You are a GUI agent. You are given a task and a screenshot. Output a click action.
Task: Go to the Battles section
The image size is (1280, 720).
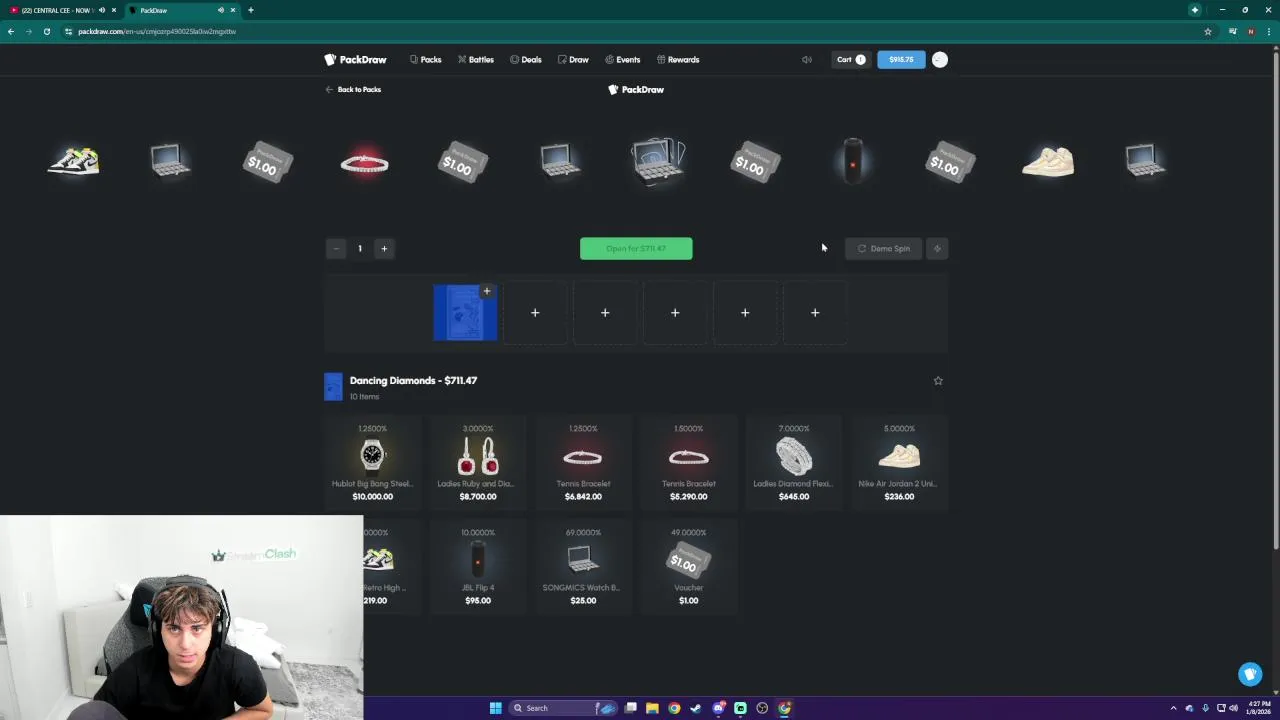tap(476, 60)
